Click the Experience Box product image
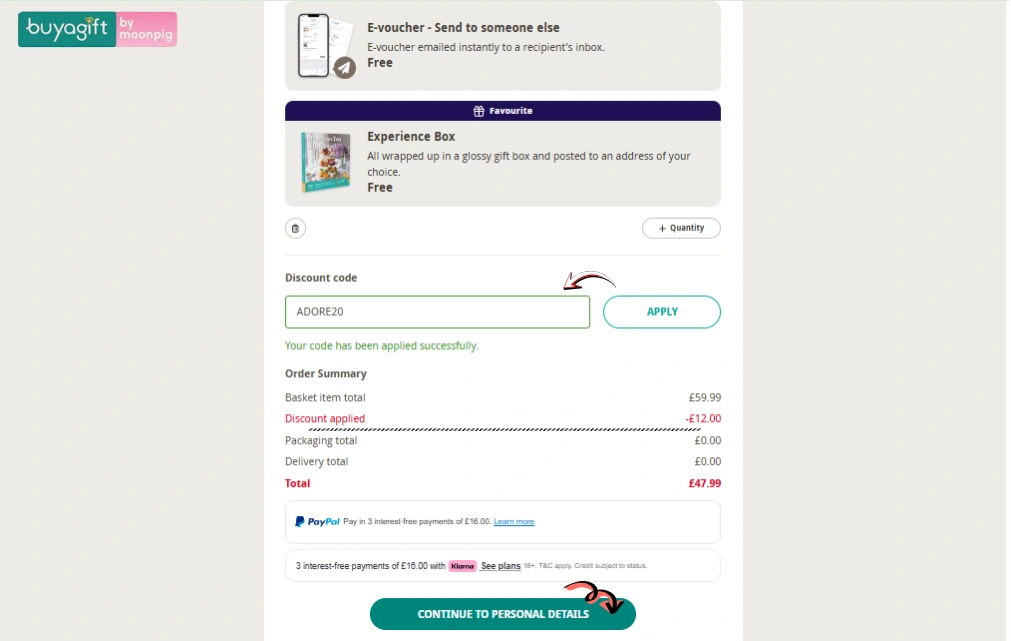 [x=326, y=162]
